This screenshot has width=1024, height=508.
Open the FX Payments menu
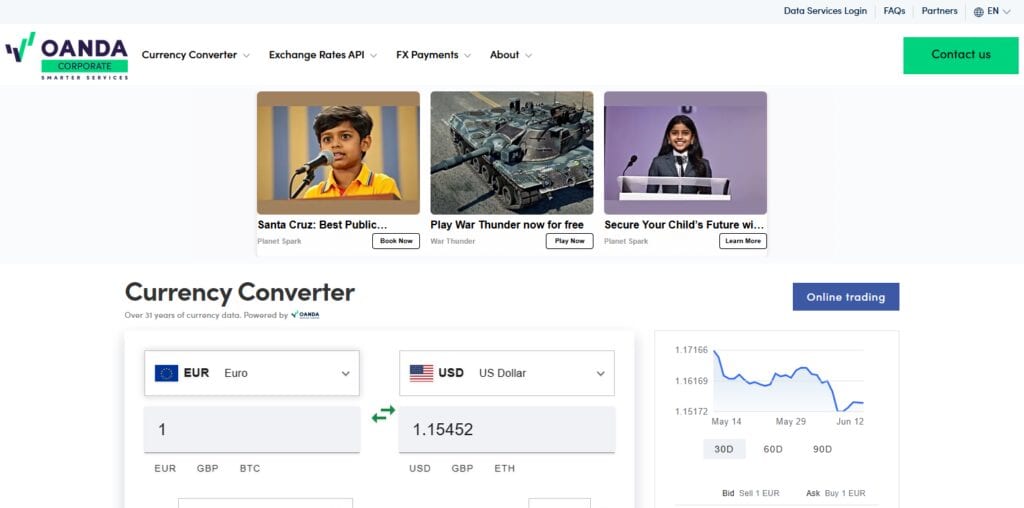pyautogui.click(x=433, y=55)
